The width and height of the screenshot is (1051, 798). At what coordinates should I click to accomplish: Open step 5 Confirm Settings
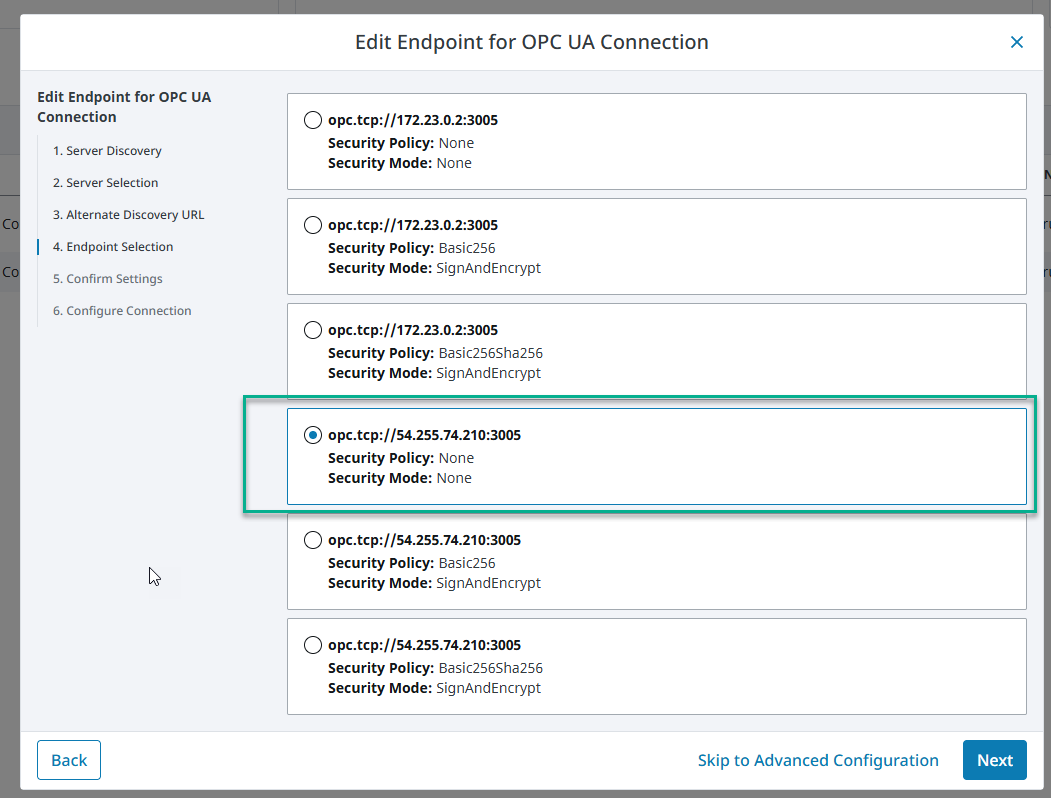tap(107, 279)
